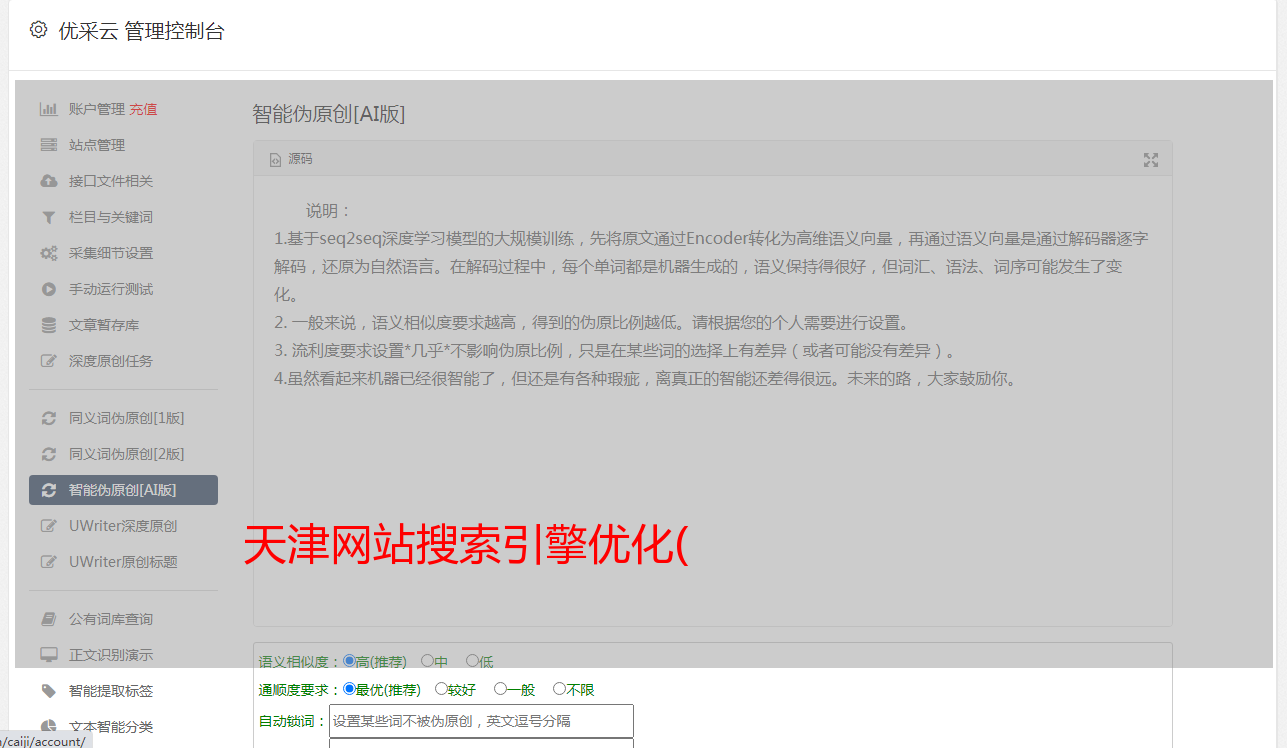Click the red 充值 recharge link
1287x748 pixels.
[x=143, y=109]
